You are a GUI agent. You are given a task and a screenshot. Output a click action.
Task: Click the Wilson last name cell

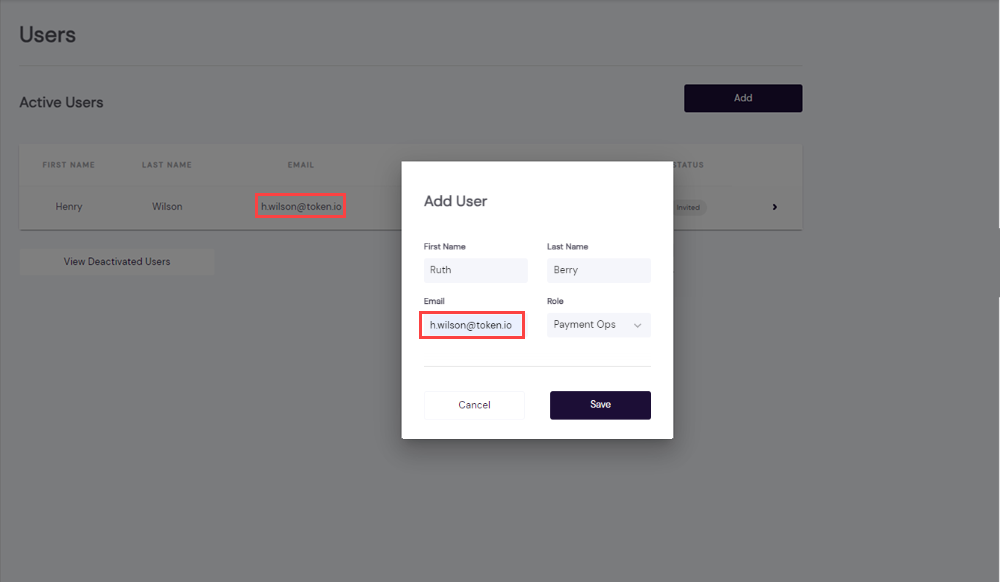pos(167,207)
